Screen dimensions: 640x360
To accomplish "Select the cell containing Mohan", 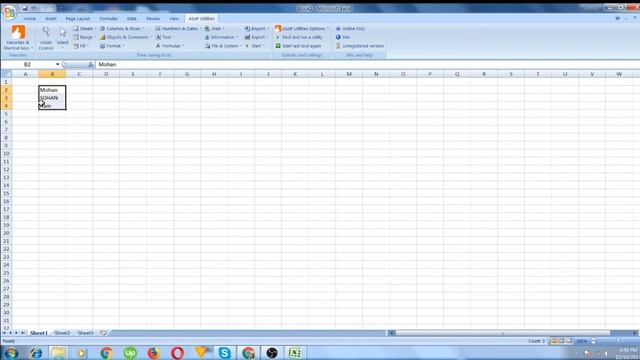I will pyautogui.click(x=52, y=90).
